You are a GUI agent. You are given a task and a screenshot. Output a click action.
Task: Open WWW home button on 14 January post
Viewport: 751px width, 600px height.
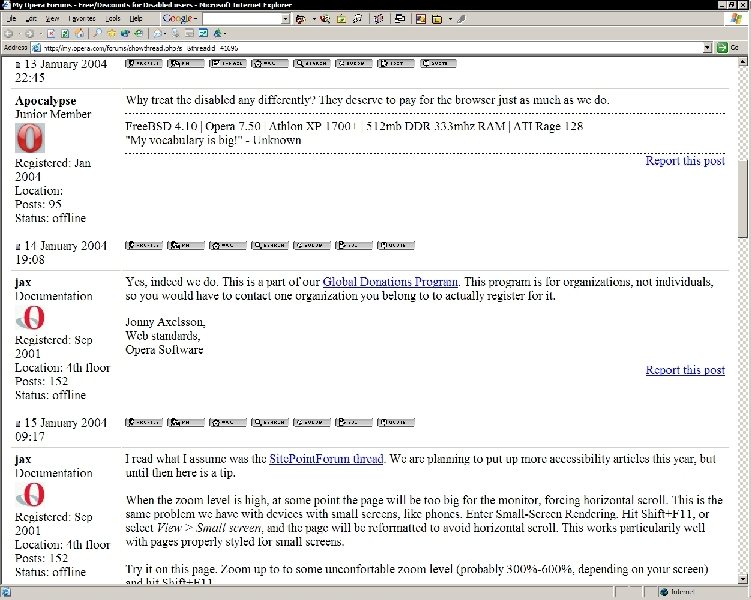(x=228, y=246)
